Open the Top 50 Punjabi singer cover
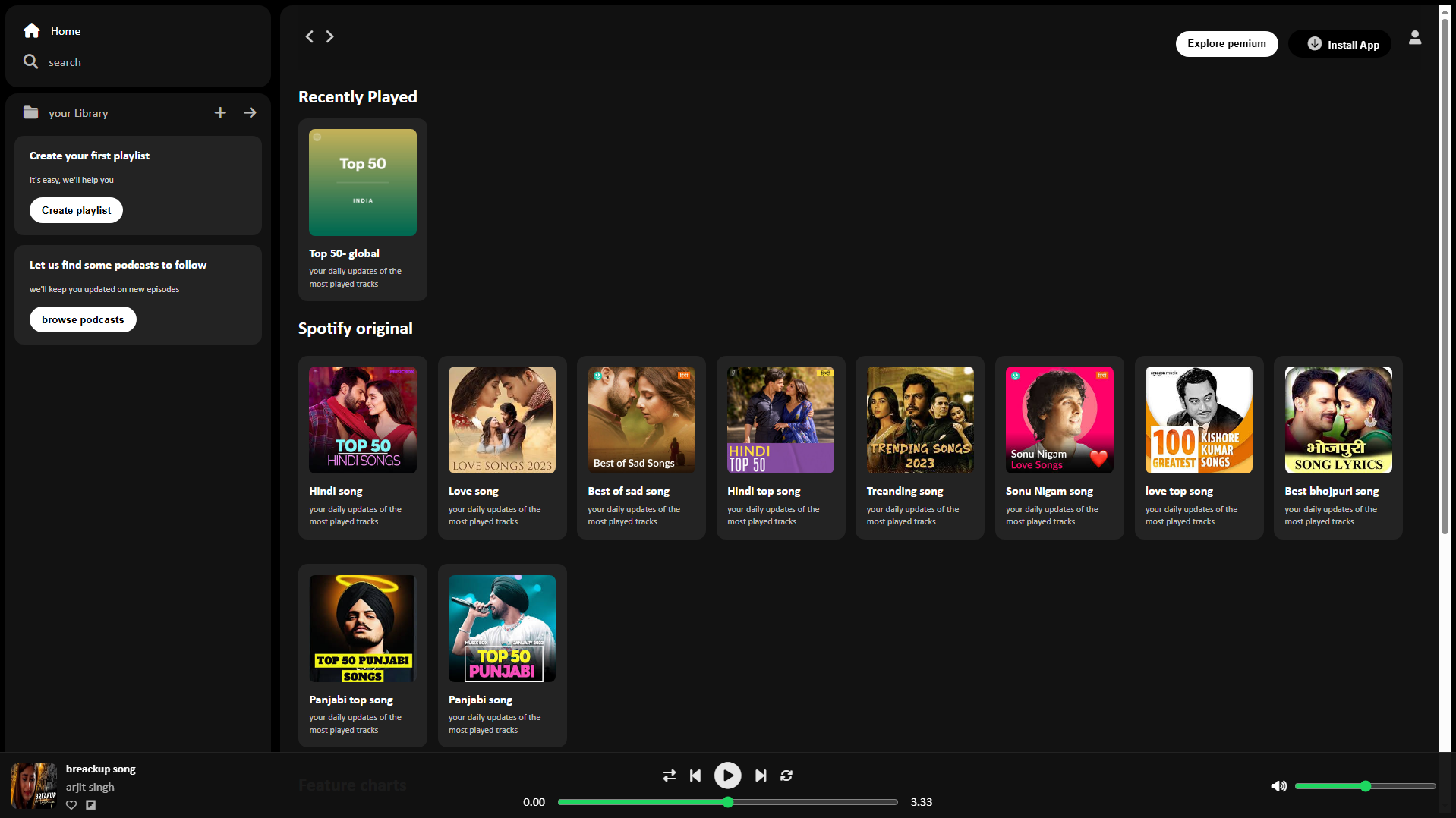1456x818 pixels. 502,628
